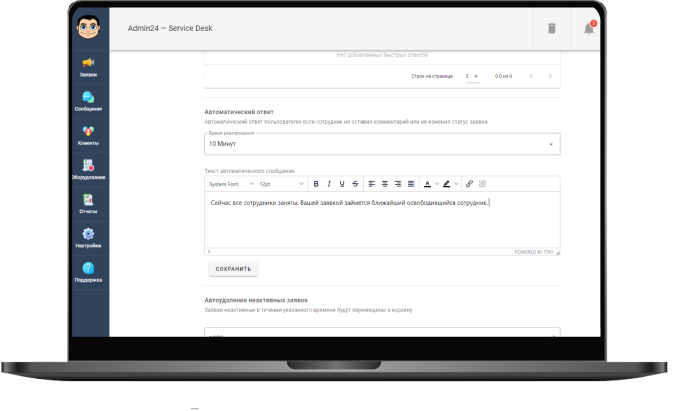Open the trash bin in header
677x411 pixels.
point(551,28)
